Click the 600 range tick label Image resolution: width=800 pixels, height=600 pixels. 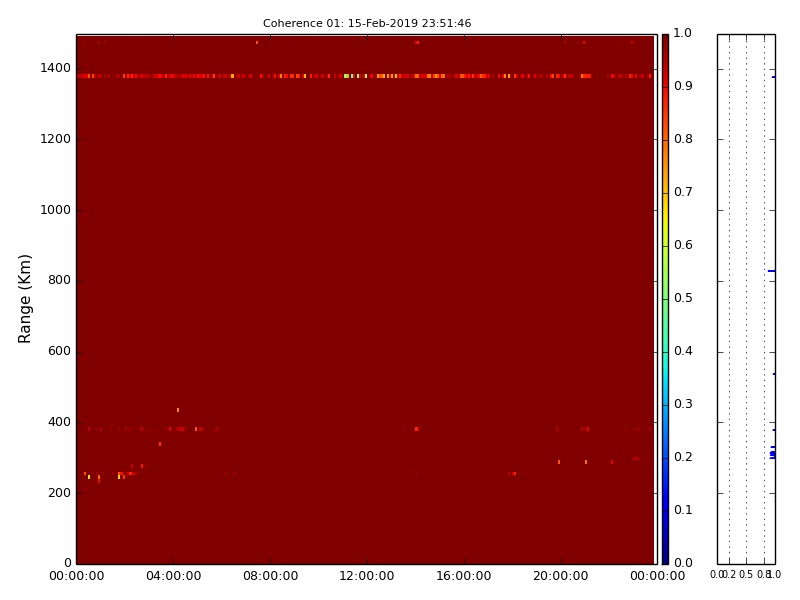59,351
